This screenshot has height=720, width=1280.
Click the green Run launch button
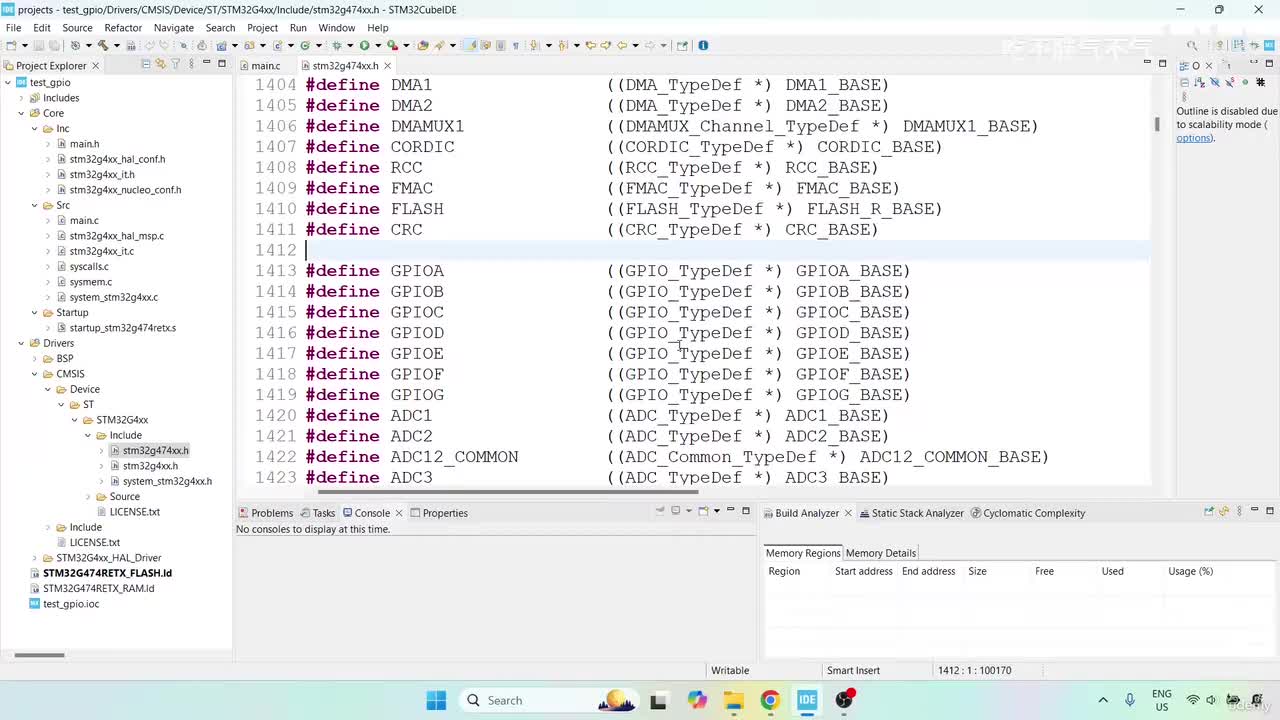click(x=364, y=45)
